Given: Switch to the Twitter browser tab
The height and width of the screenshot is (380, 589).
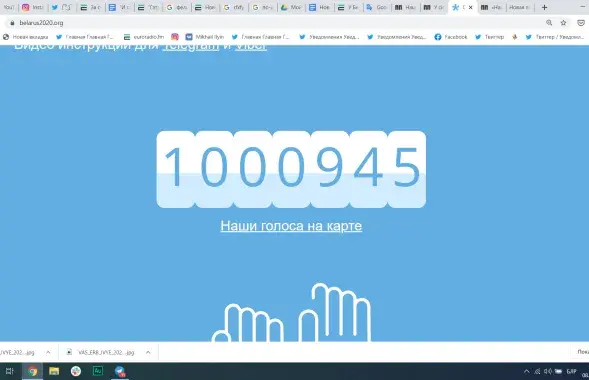Looking at the screenshot, I should point(62,7).
